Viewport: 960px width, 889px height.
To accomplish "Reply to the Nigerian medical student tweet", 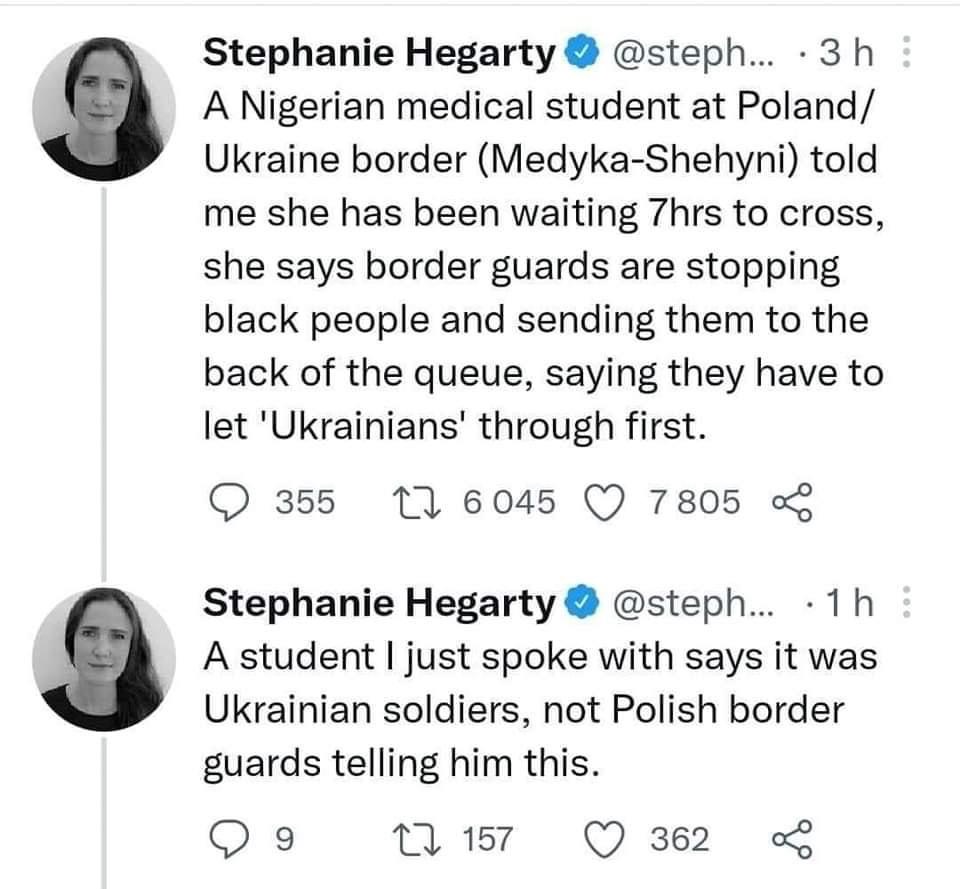I will (x=229, y=502).
